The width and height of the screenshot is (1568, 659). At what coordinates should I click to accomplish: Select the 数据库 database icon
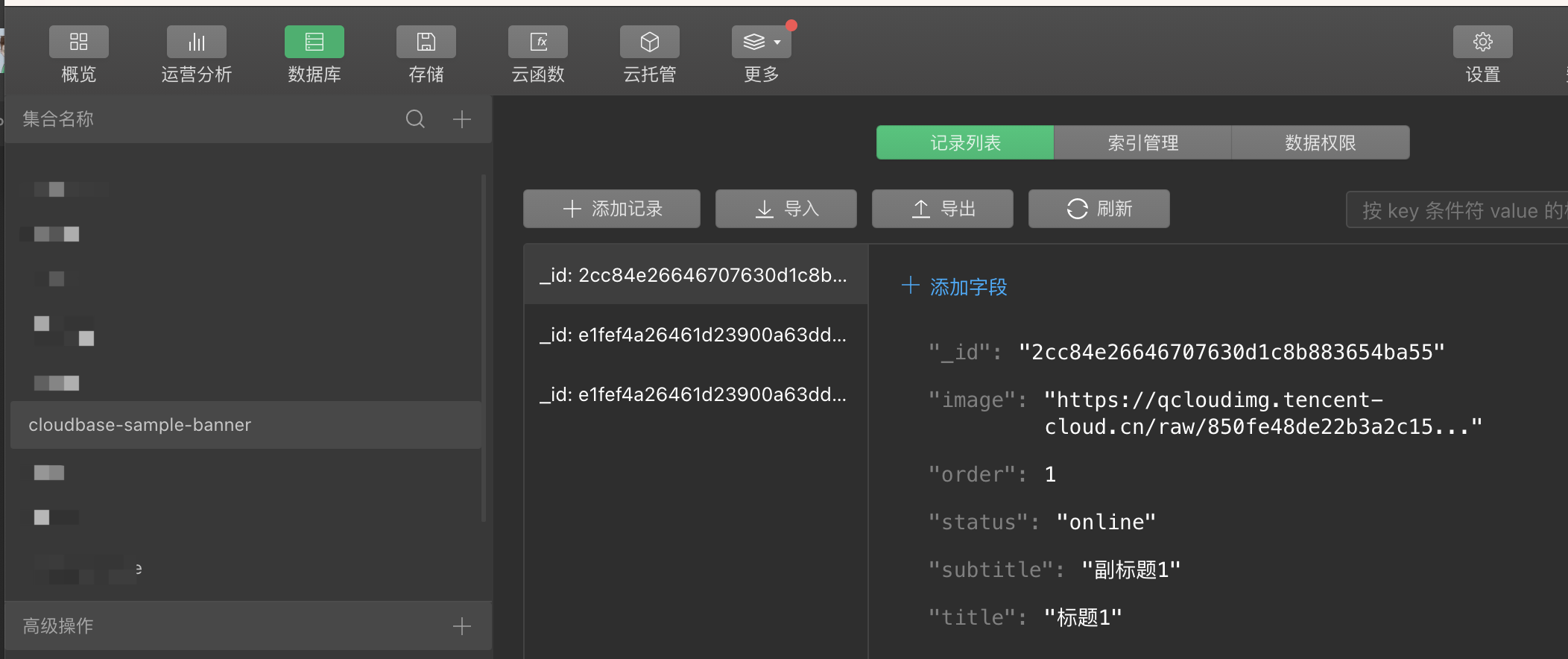(314, 42)
